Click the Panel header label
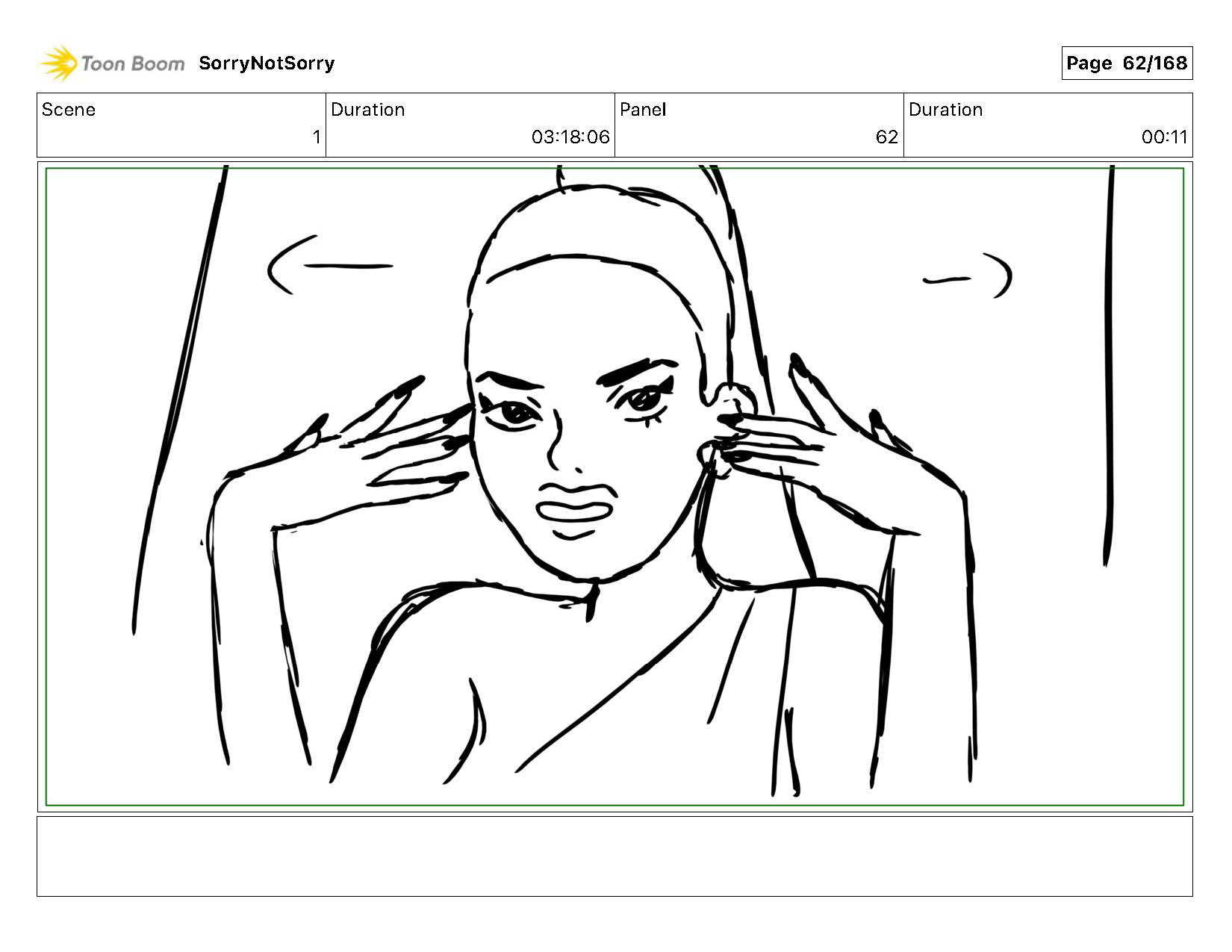This screenshot has height=952, width=1232. click(643, 110)
